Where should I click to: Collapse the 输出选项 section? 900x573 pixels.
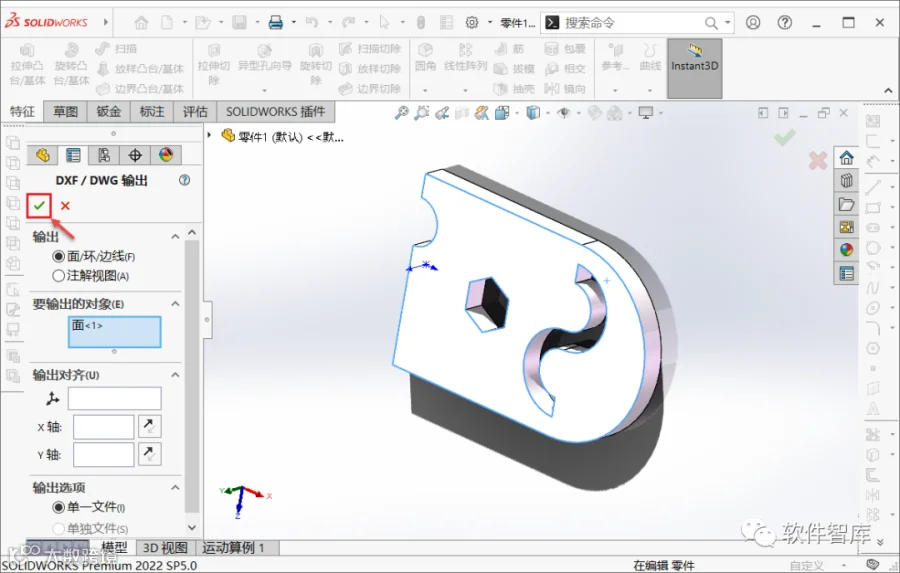(x=175, y=487)
